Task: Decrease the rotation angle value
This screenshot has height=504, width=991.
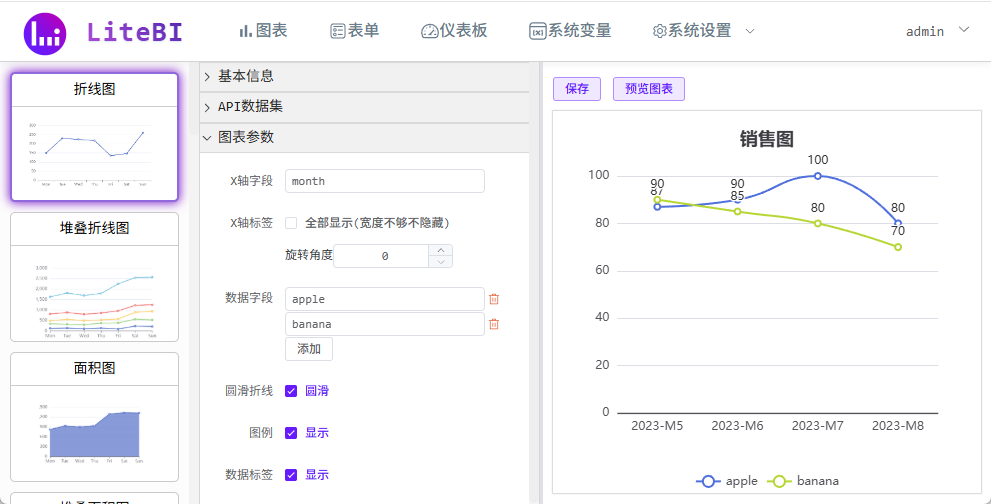Action: pyautogui.click(x=441, y=262)
